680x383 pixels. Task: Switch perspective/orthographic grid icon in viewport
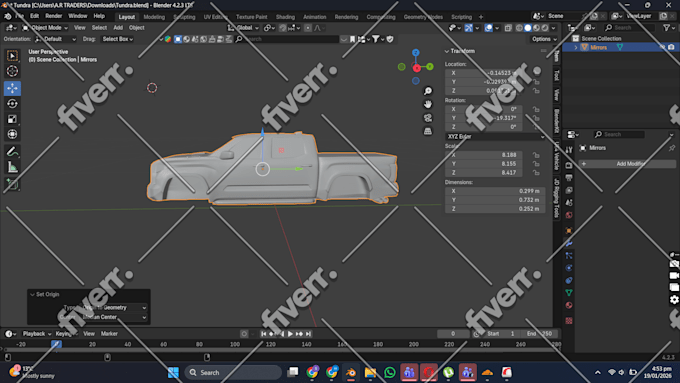[428, 131]
